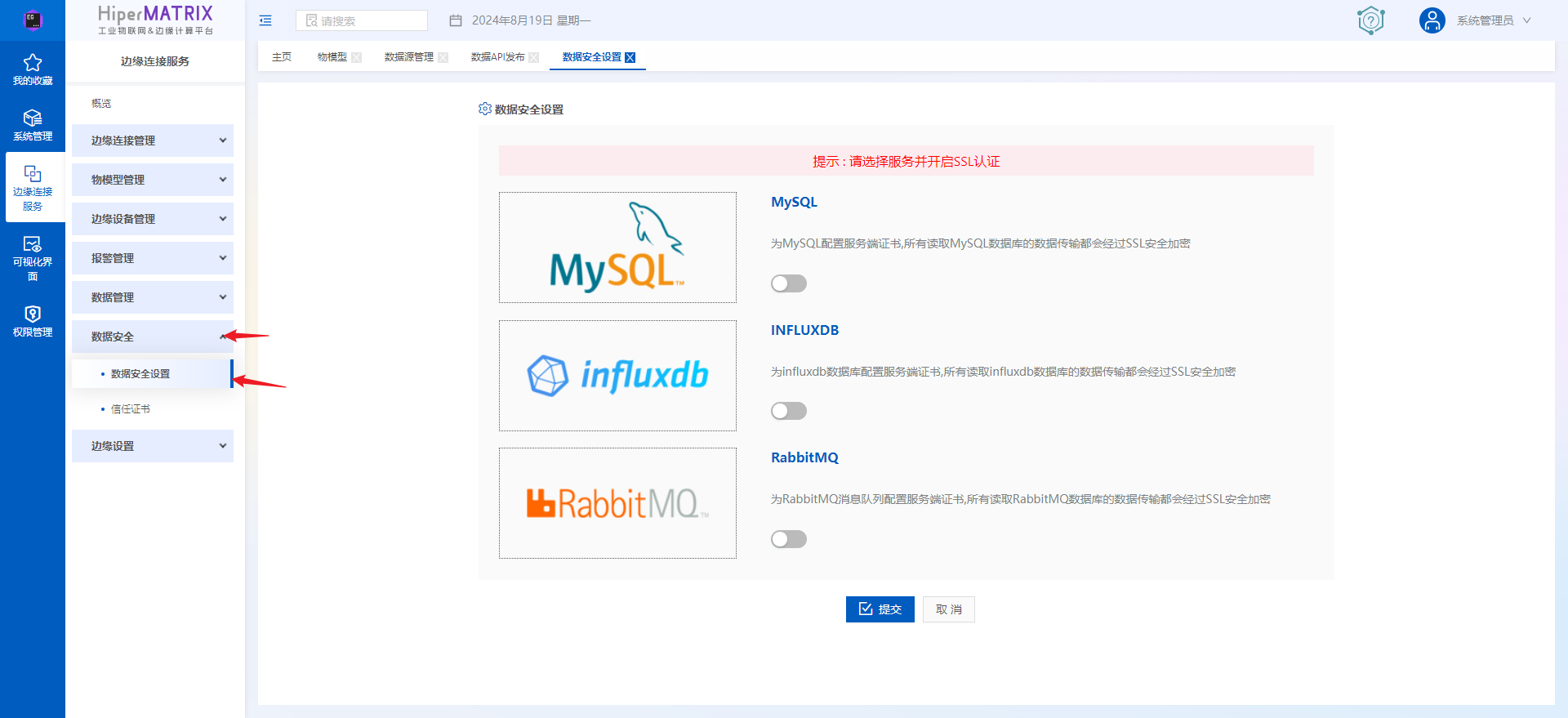Click the HiperMATRIX platform logo

[155, 20]
